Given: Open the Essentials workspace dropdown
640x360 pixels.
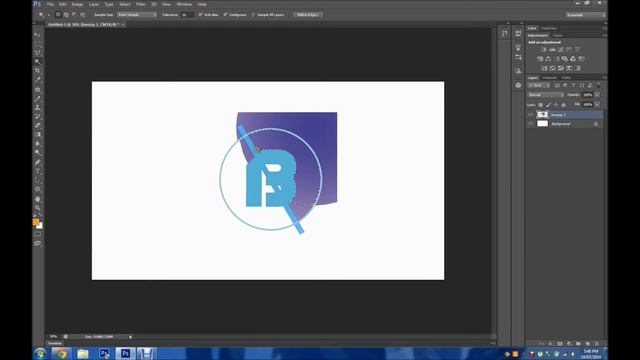Looking at the screenshot, I should tap(585, 15).
